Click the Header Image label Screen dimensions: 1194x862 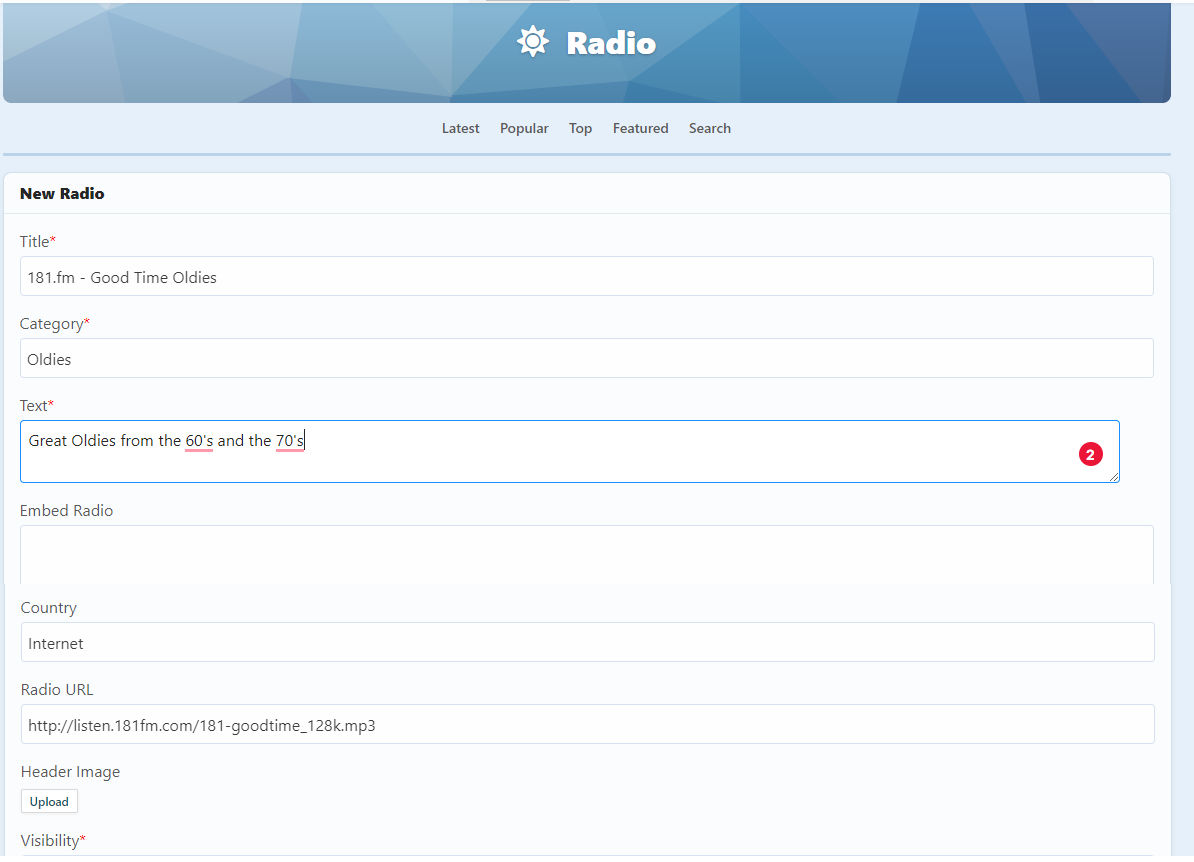pos(70,772)
